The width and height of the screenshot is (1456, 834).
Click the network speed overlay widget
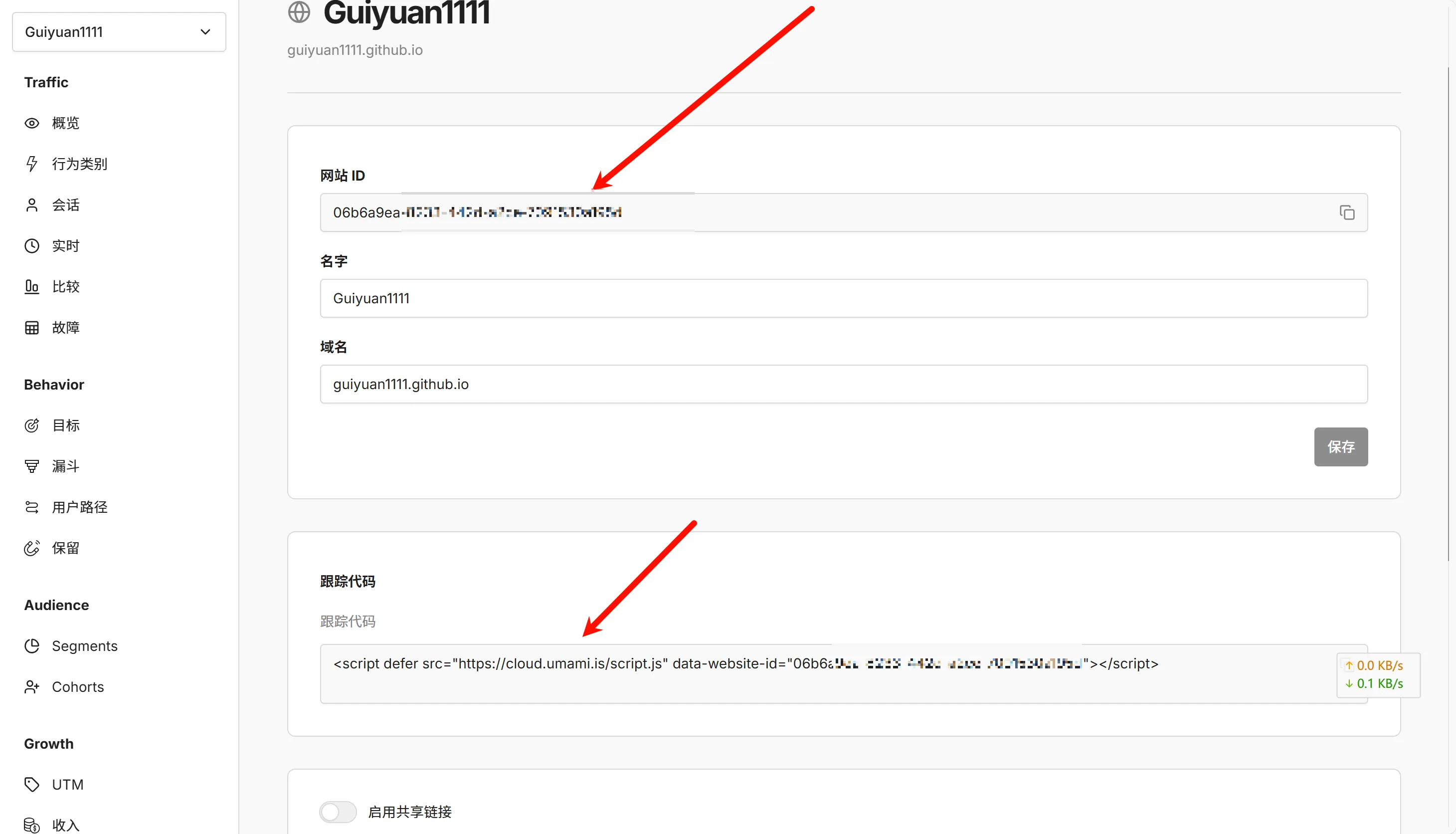(1378, 675)
